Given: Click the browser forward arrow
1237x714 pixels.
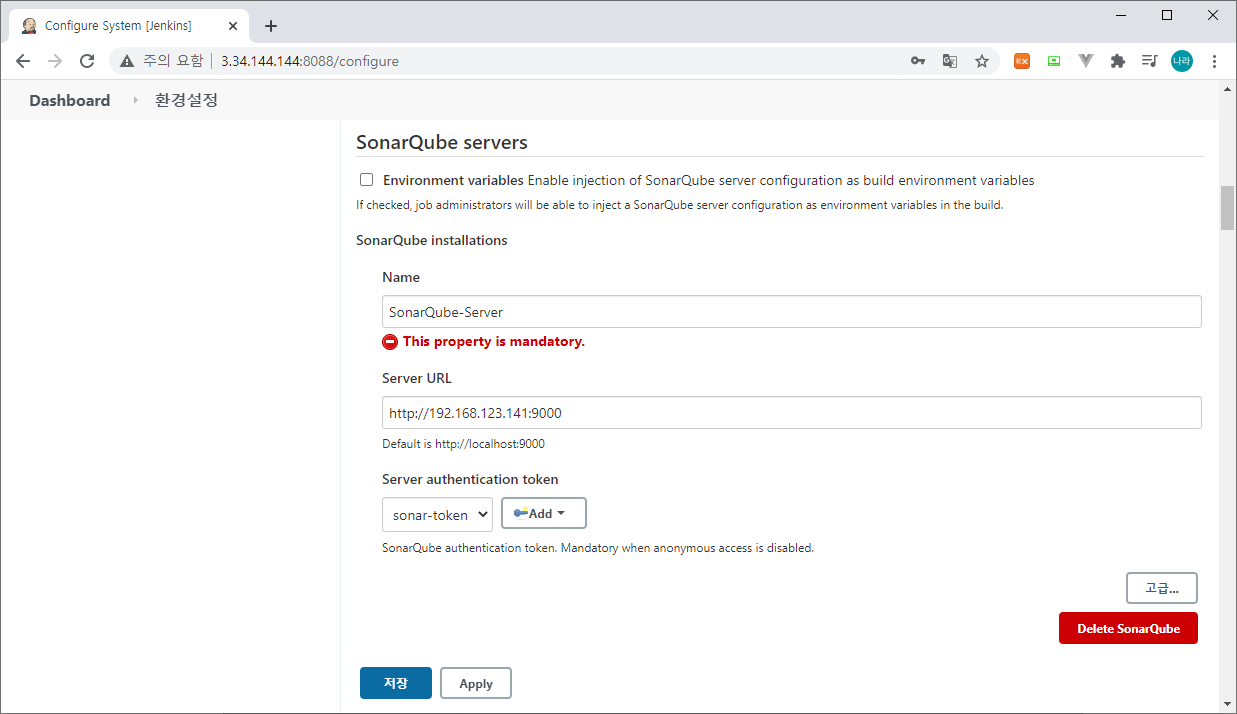Looking at the screenshot, I should pos(55,61).
